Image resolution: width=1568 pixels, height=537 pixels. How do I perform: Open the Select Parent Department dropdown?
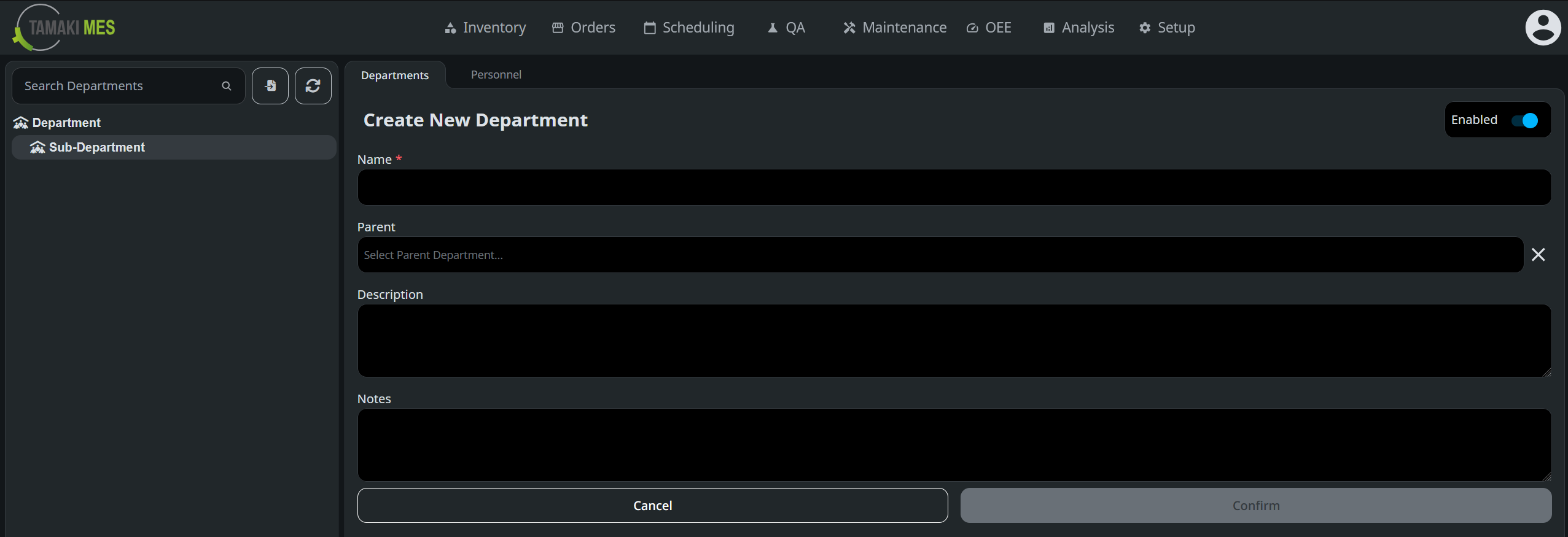[940, 255]
